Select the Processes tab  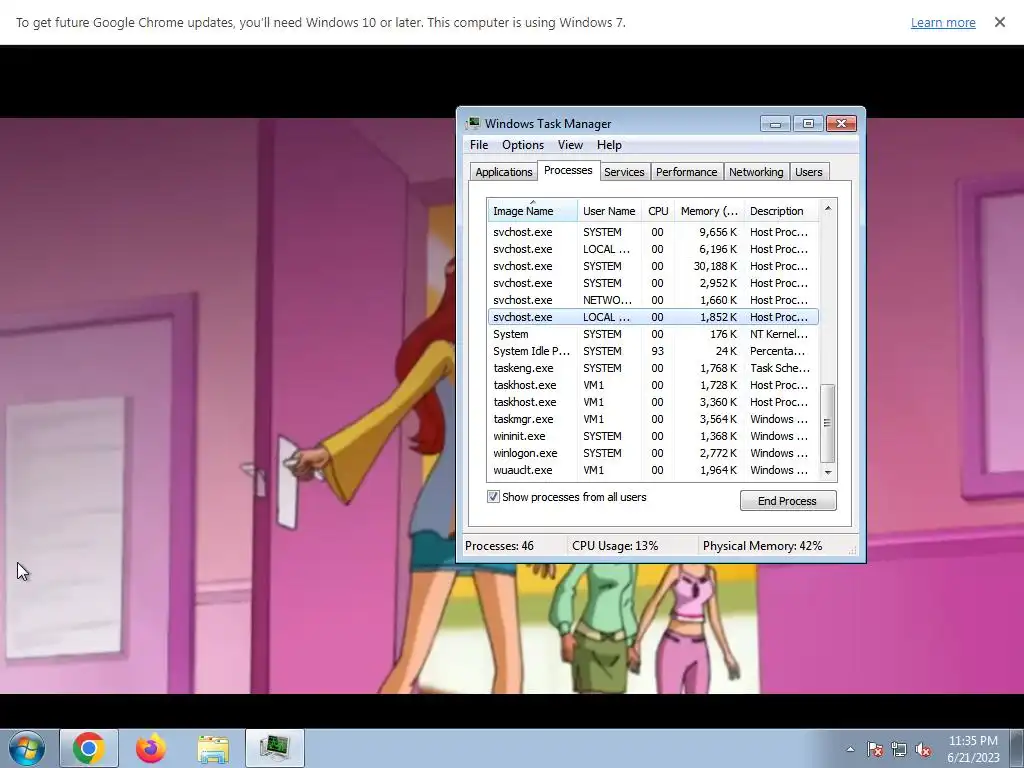pyautogui.click(x=568, y=170)
